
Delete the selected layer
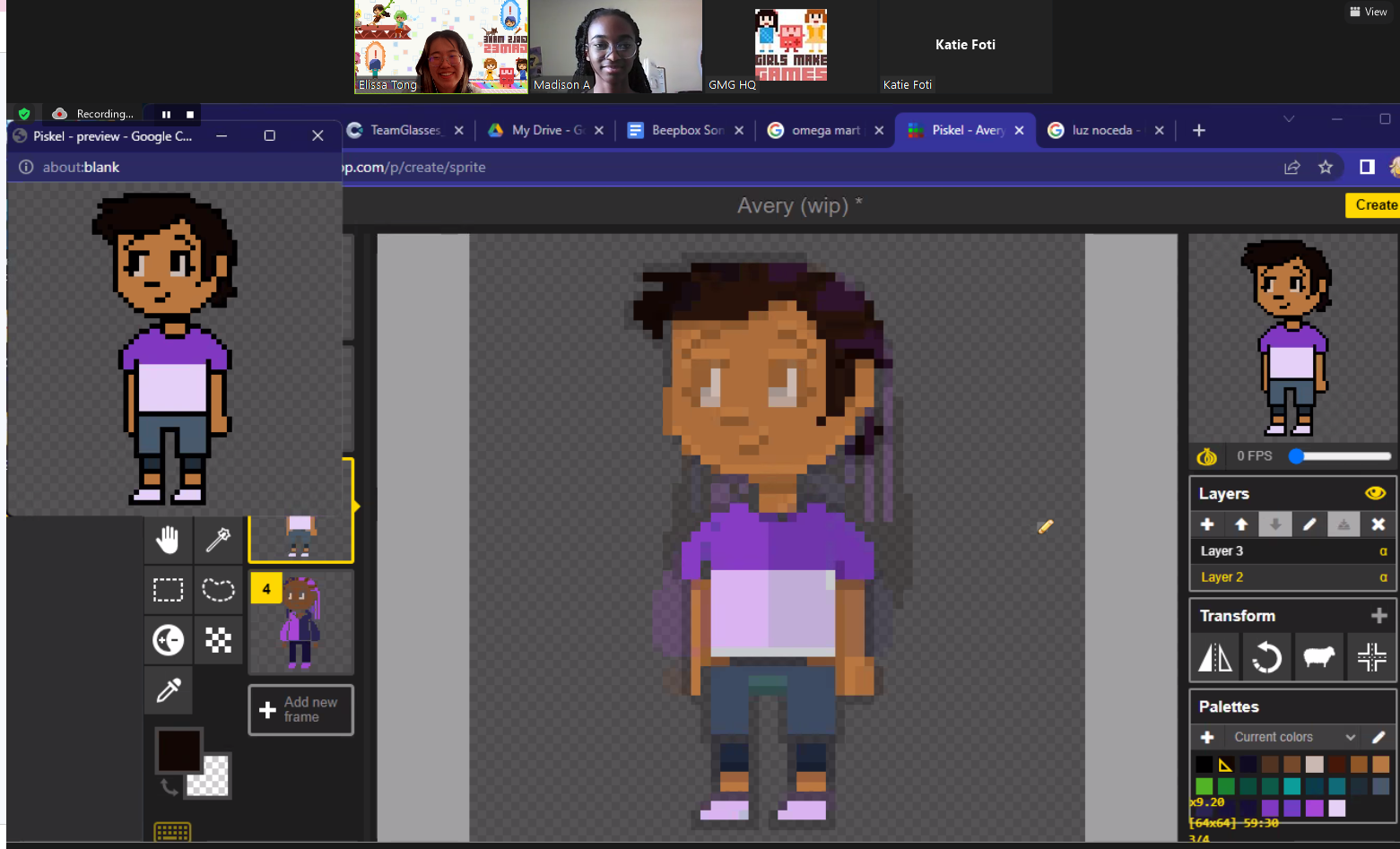pyautogui.click(x=1378, y=524)
